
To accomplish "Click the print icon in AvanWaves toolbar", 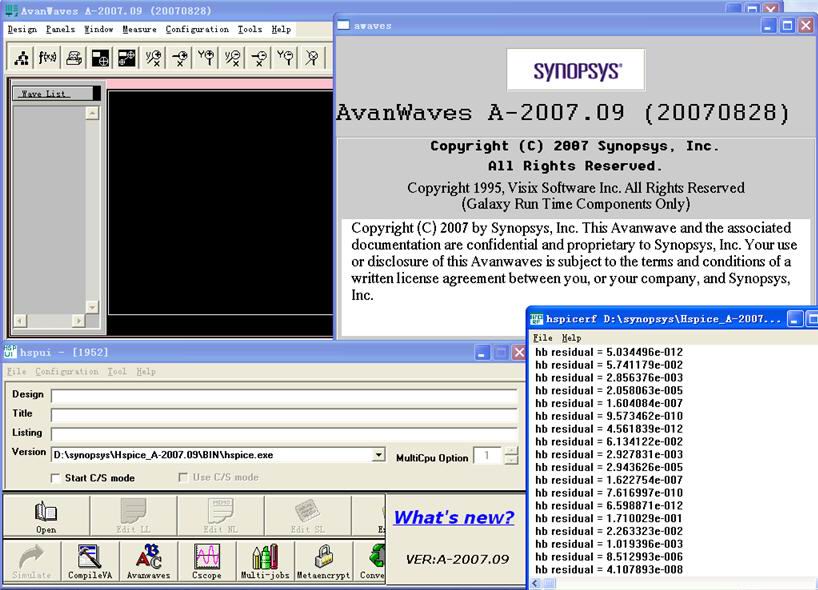I will click(74, 57).
